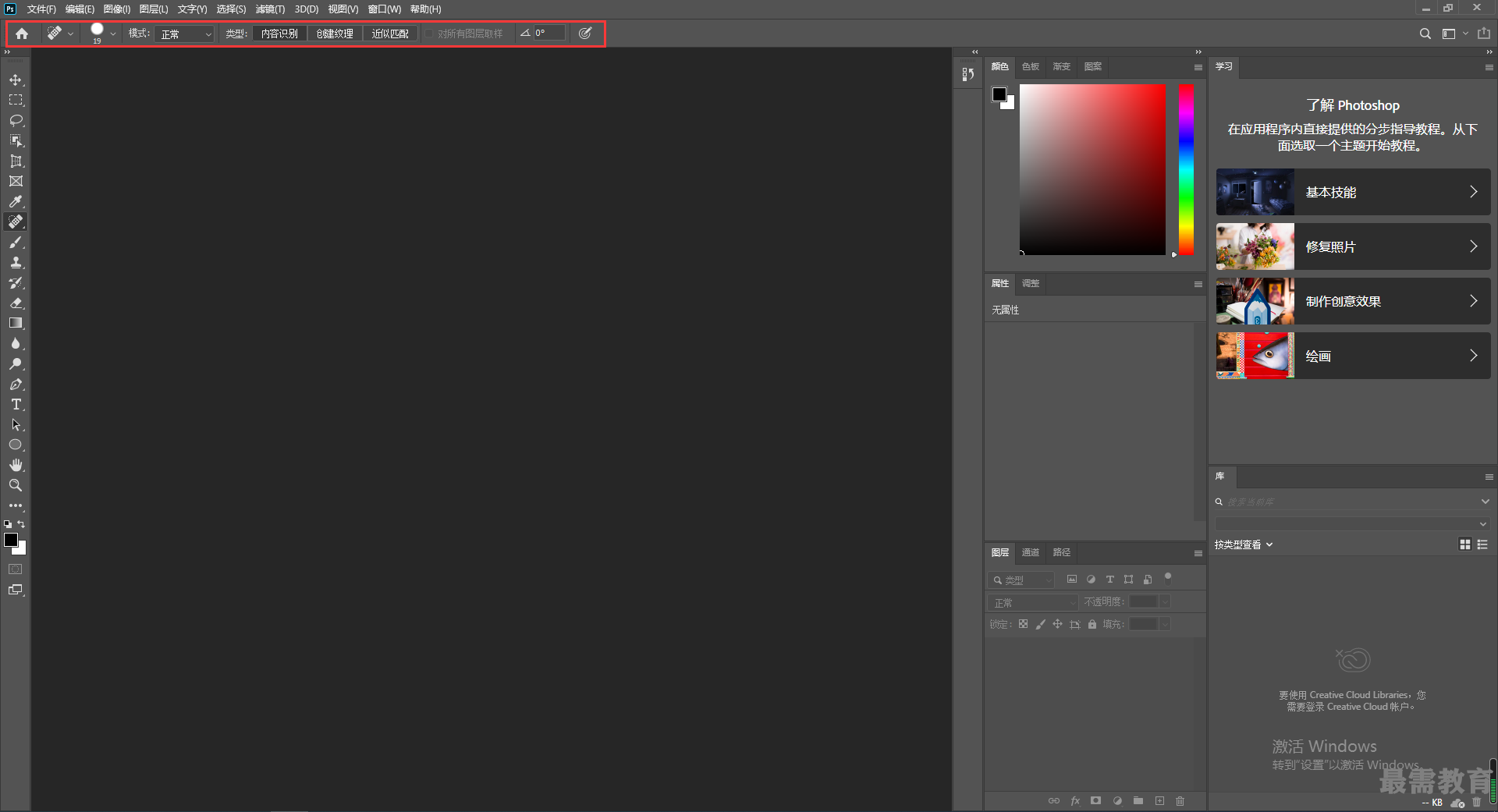Screen dimensions: 1498x812
Task: Select the Pen tool
Action: 16,384
